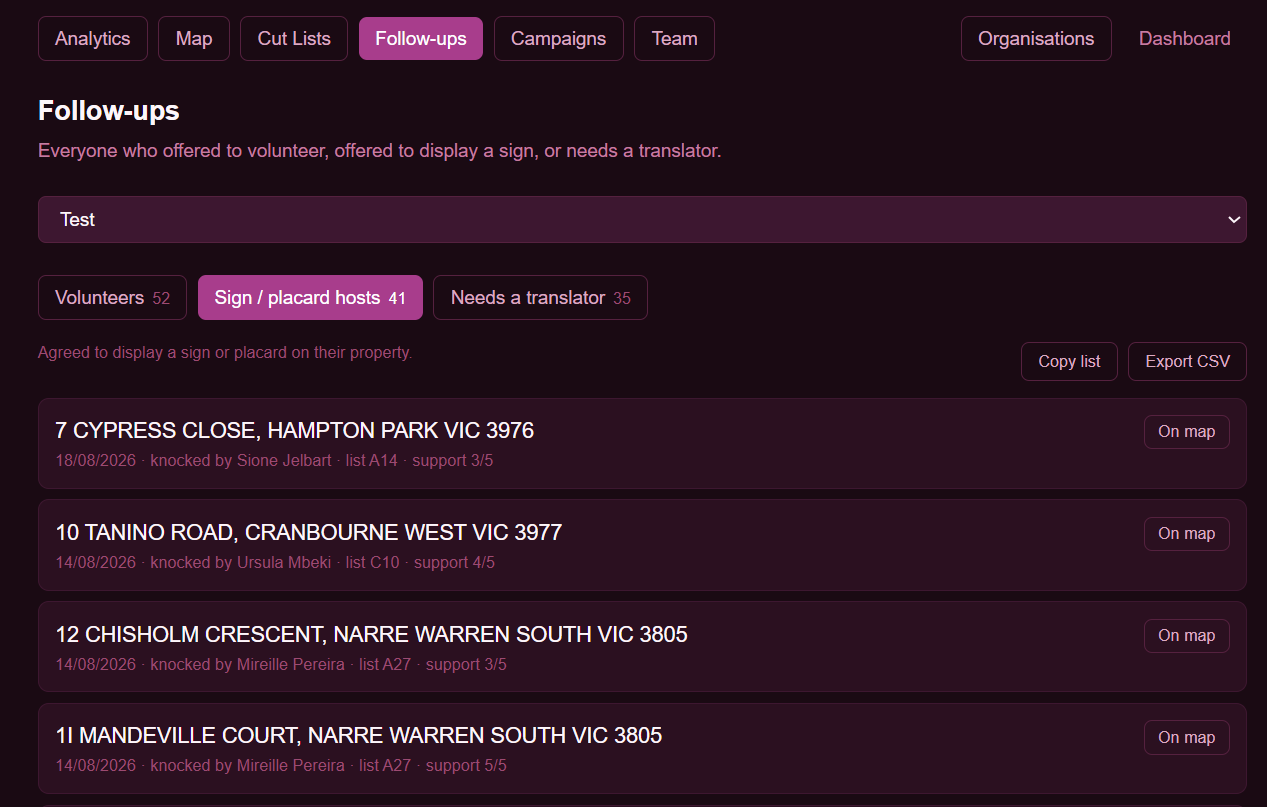Select Sign / placard hosts filter
The width and height of the screenshot is (1267, 807).
point(310,298)
